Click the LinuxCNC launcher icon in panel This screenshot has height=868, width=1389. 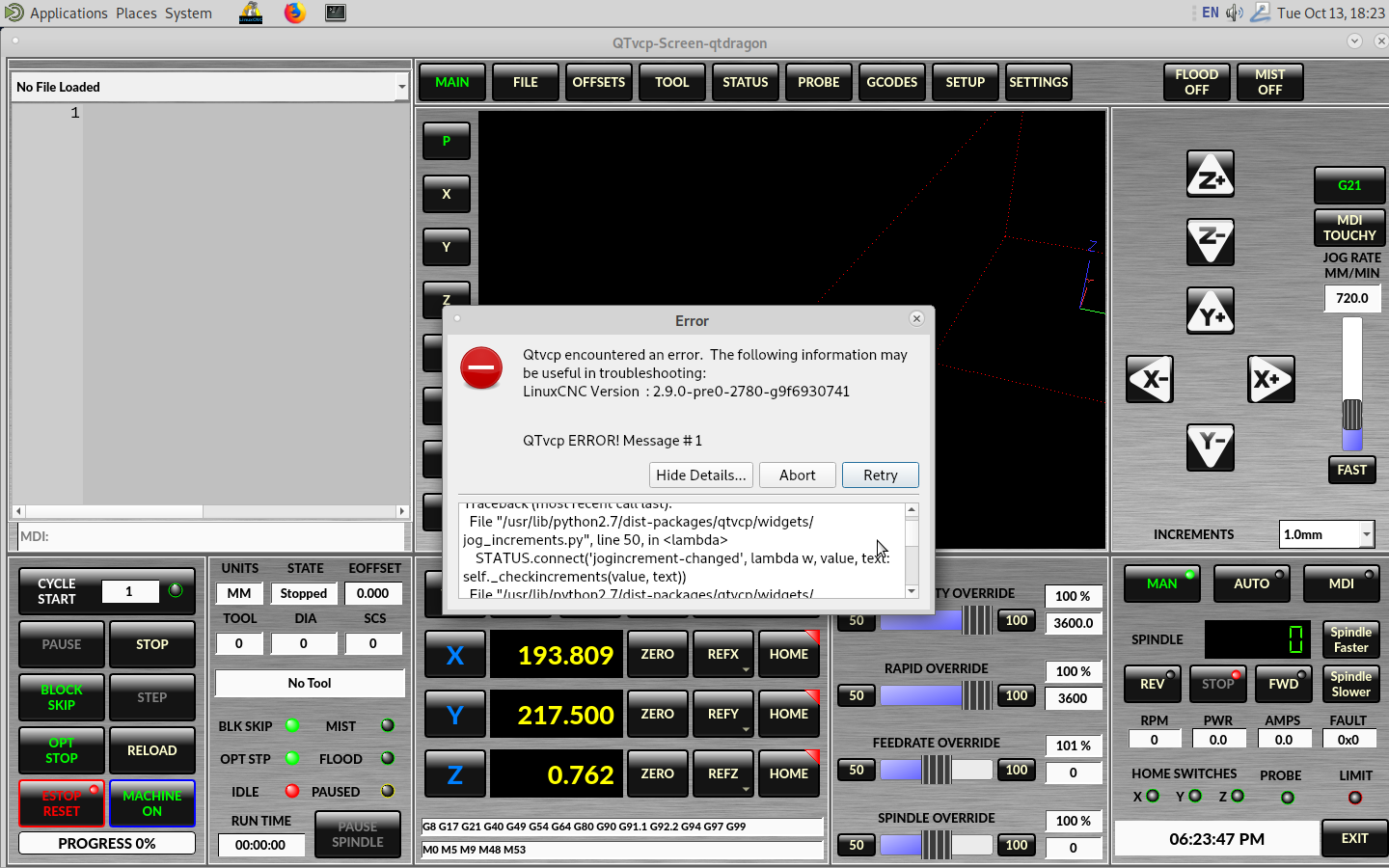click(251, 13)
